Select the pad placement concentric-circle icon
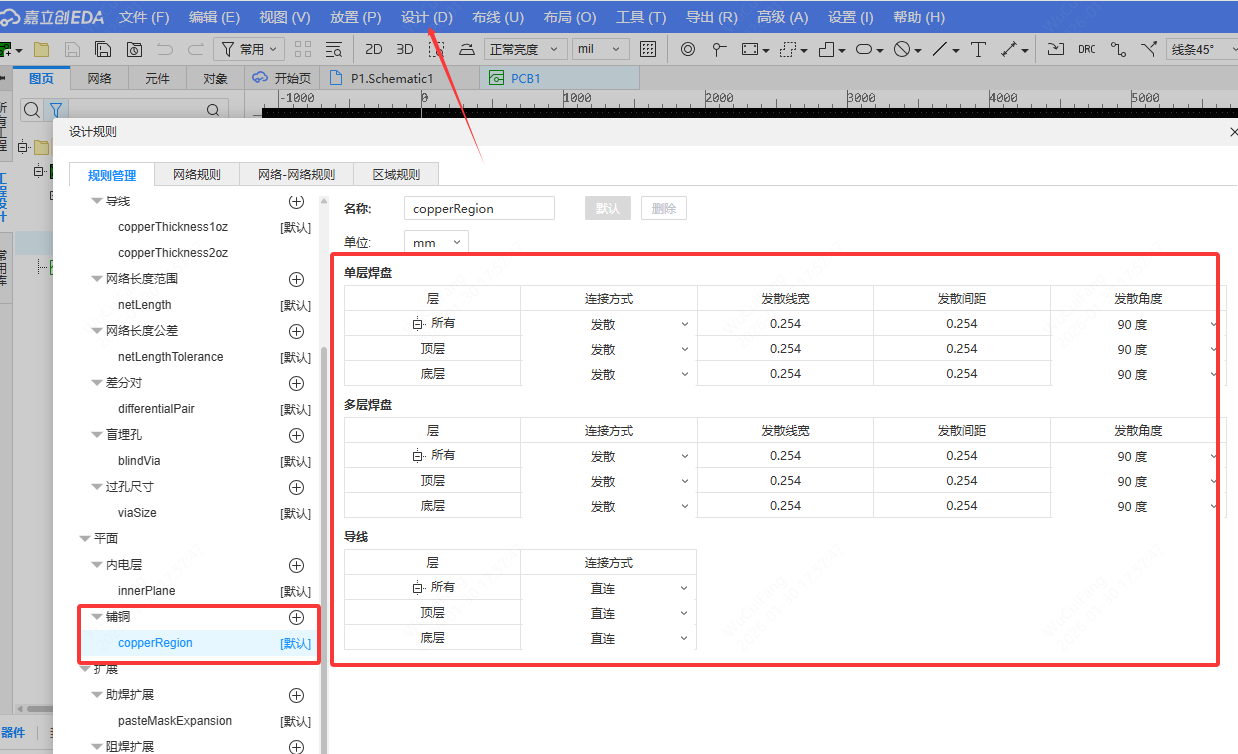Screen dimensions: 1238x754 [688, 49]
